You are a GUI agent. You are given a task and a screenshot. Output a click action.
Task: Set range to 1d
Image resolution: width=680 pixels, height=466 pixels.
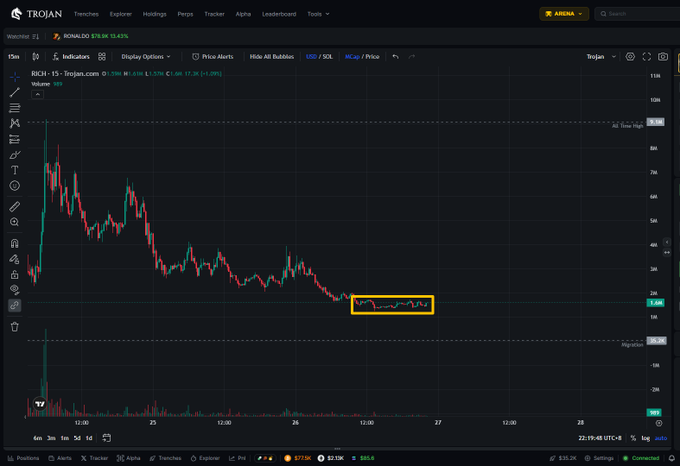[89, 438]
